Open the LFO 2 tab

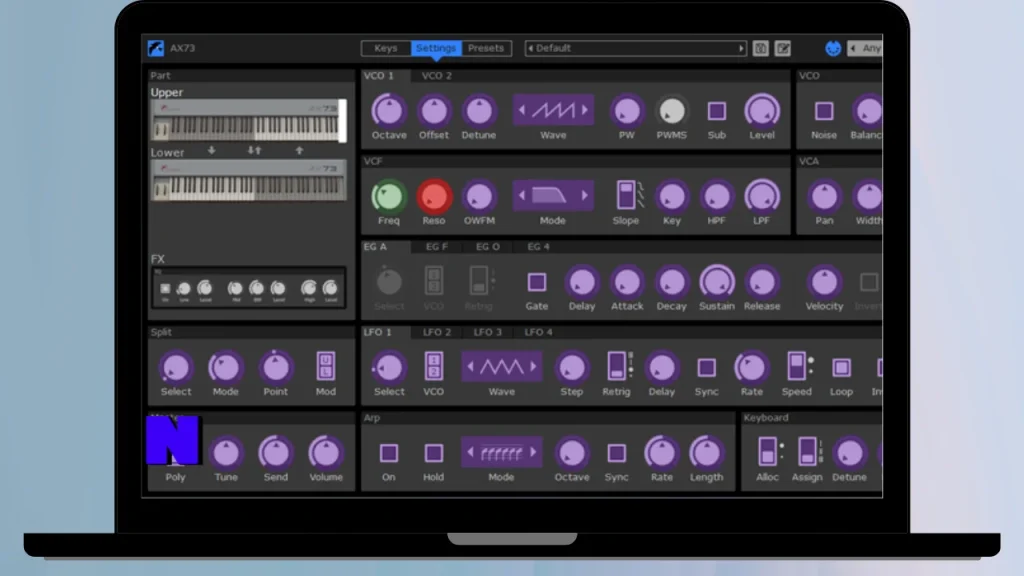pyautogui.click(x=436, y=332)
